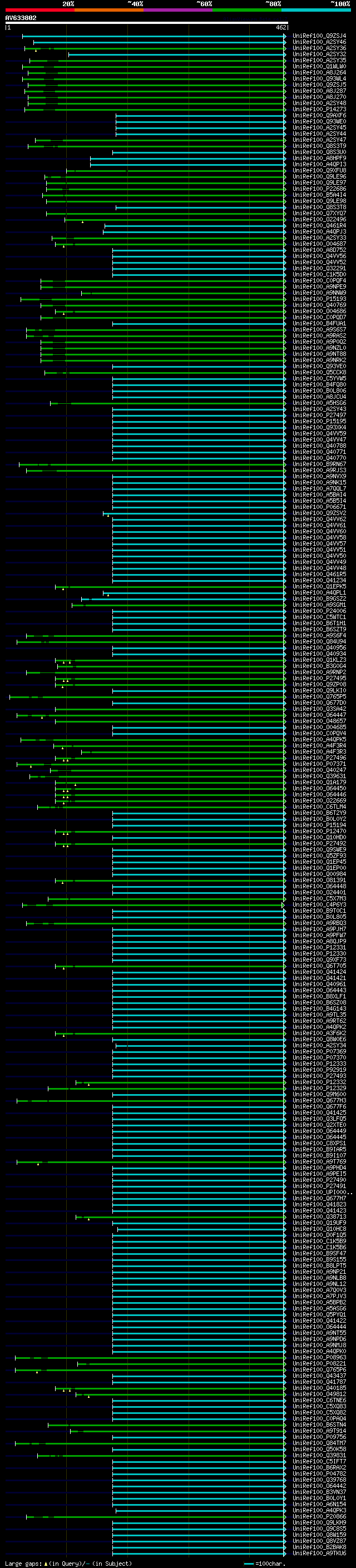356x1568 pixels.
Task: Select the UniRef100_P92919 label
Action: 319,1070
